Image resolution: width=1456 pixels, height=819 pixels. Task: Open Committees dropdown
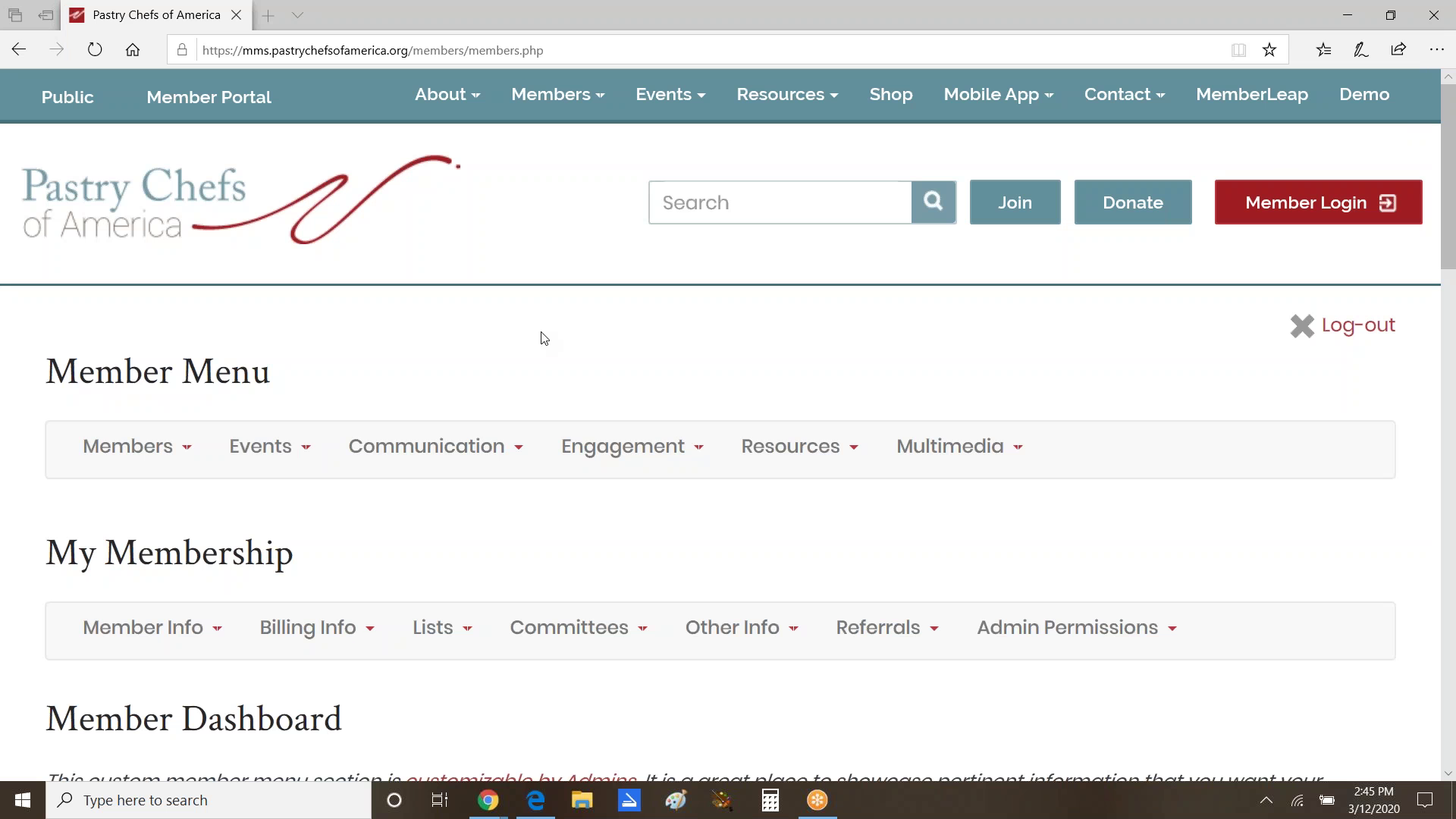pos(579,628)
